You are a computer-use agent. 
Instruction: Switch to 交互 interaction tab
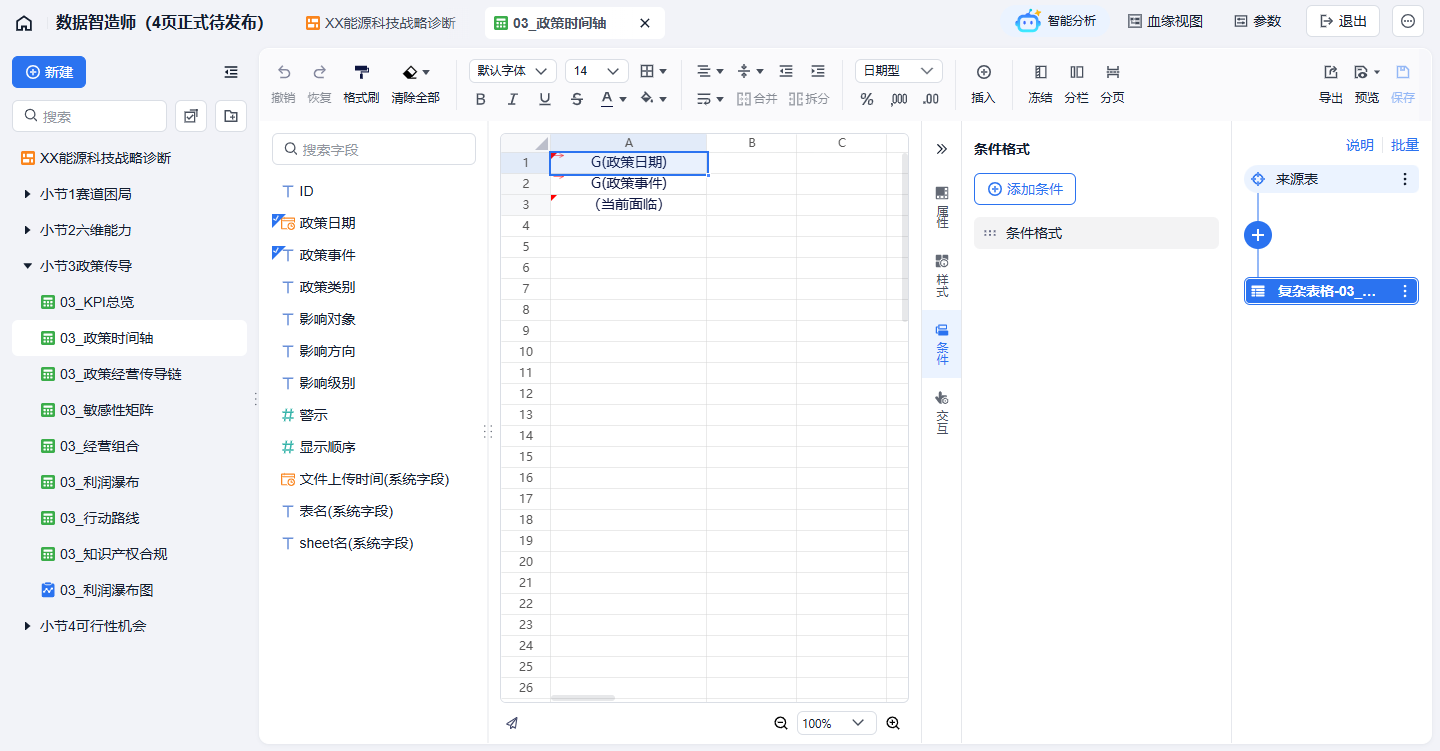click(942, 412)
